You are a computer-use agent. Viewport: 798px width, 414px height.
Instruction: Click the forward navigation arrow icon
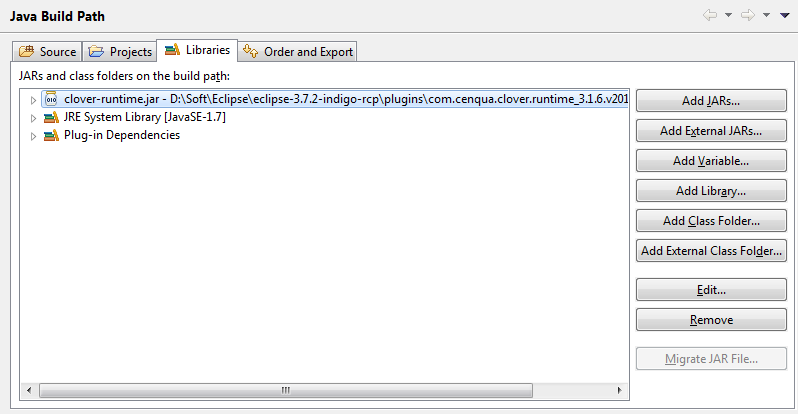click(747, 15)
